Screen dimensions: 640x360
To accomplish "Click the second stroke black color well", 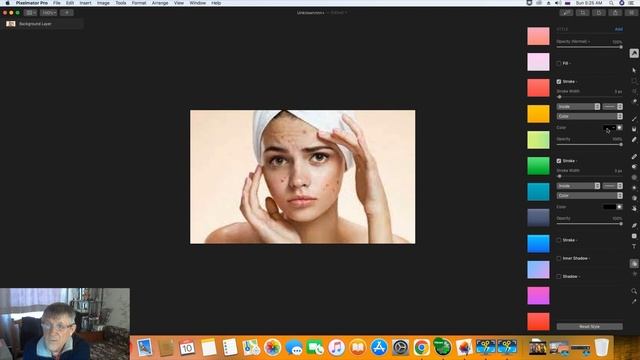I will click(x=609, y=207).
